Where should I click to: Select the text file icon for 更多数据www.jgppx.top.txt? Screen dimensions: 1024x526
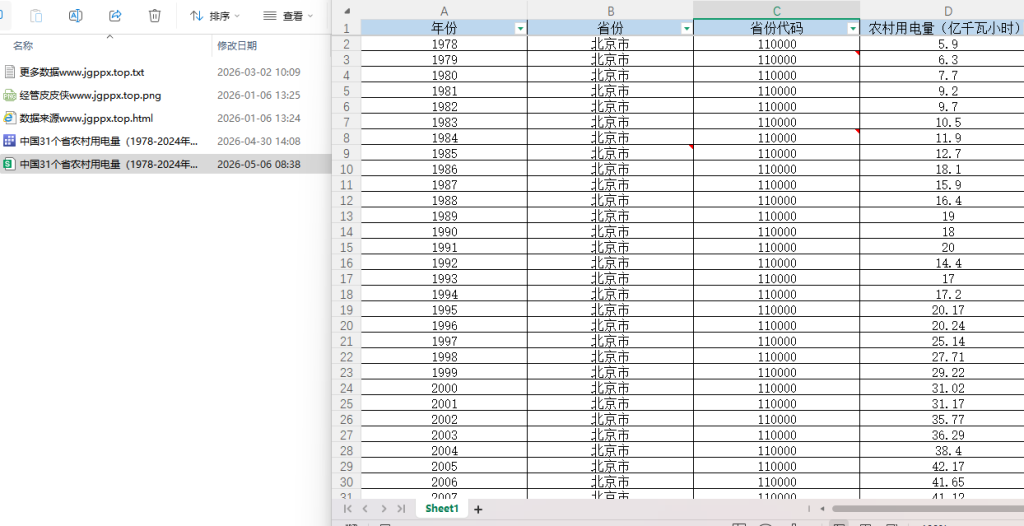click(x=9, y=72)
